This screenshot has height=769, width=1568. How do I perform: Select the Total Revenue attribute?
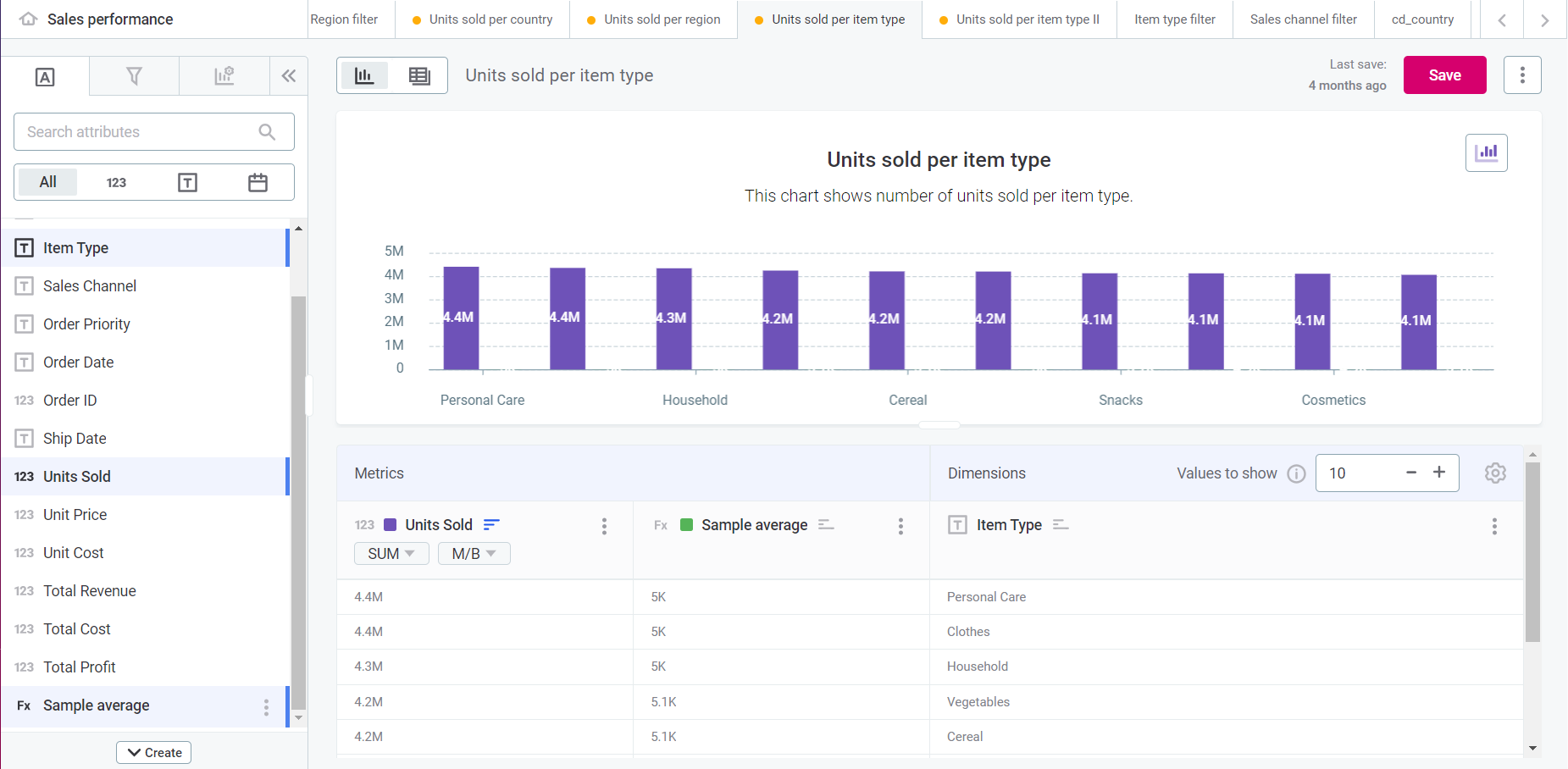tap(89, 590)
